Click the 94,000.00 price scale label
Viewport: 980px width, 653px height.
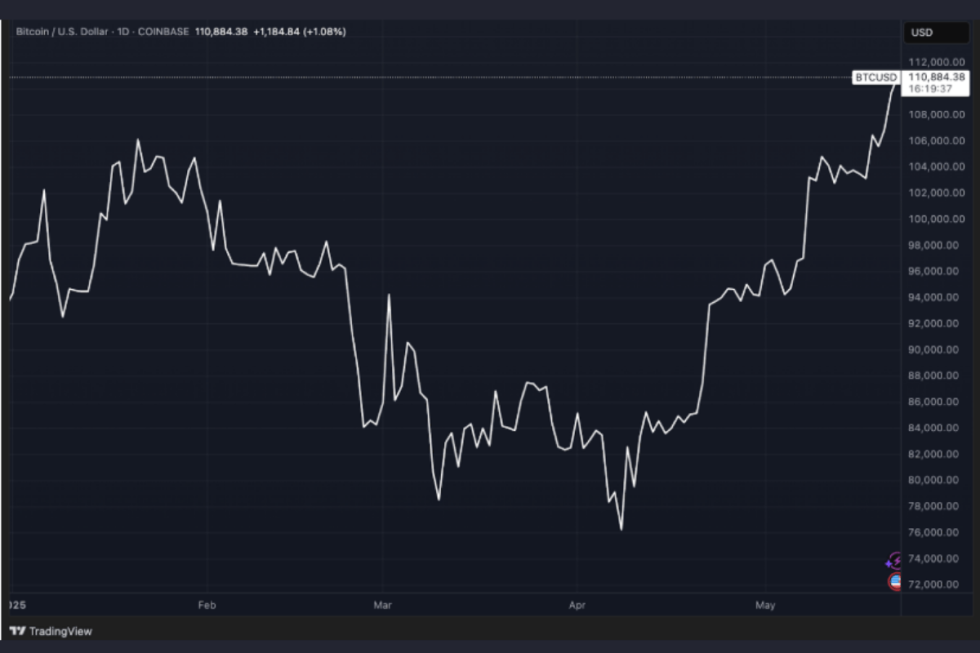click(x=933, y=297)
